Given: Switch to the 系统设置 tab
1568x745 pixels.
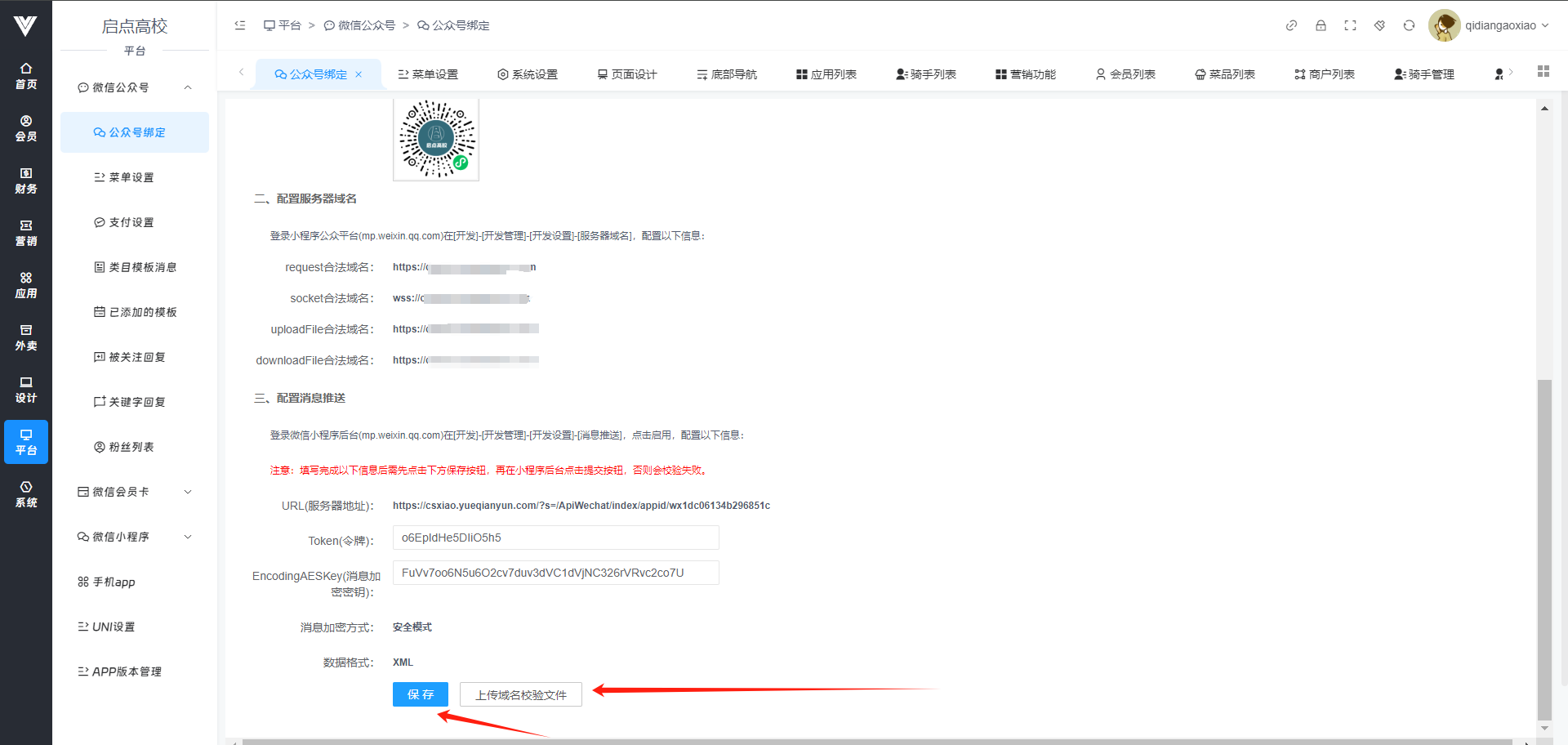Looking at the screenshot, I should point(528,74).
